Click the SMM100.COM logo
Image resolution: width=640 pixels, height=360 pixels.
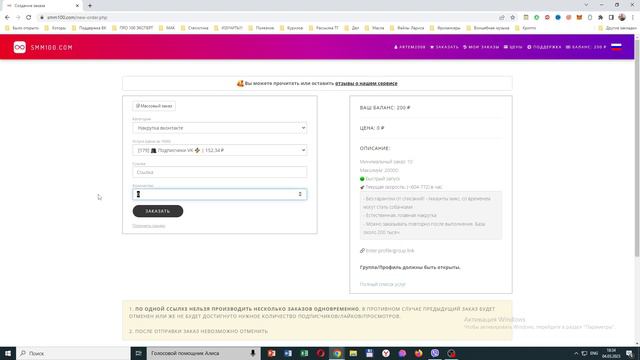[x=43, y=47]
